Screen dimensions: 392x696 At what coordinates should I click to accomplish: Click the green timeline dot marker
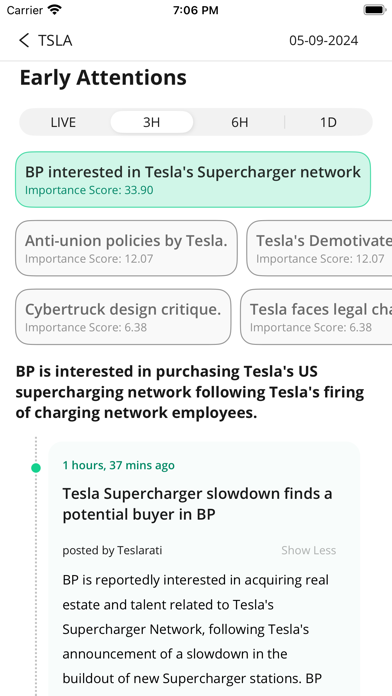point(36,468)
